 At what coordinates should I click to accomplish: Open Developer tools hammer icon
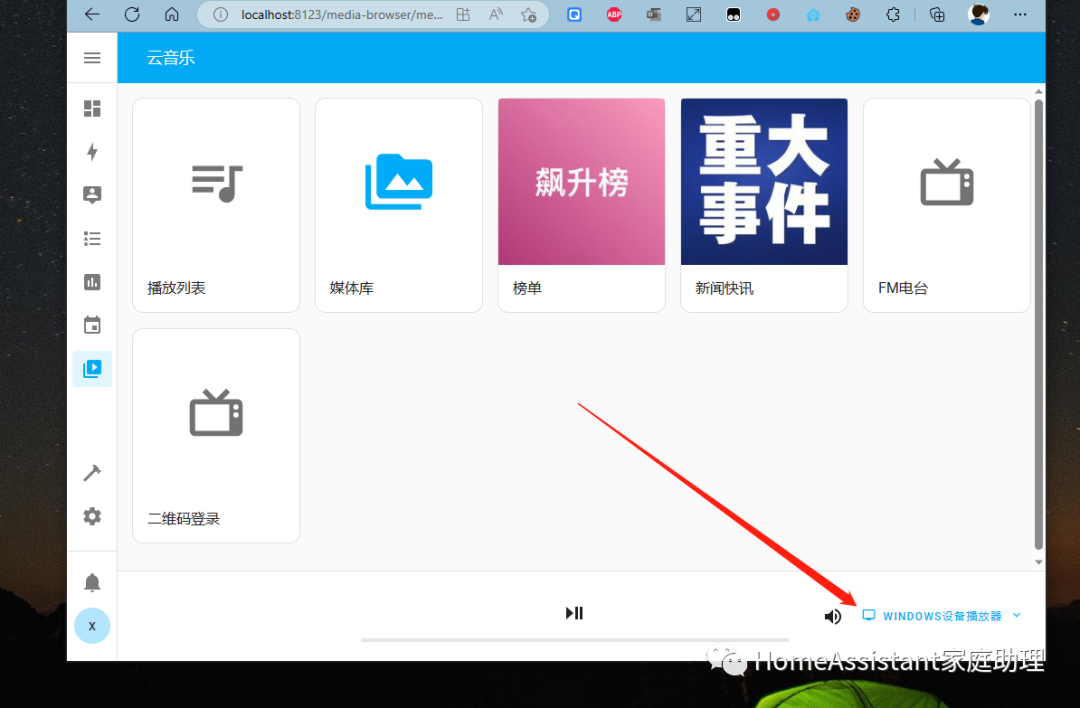pyautogui.click(x=92, y=473)
